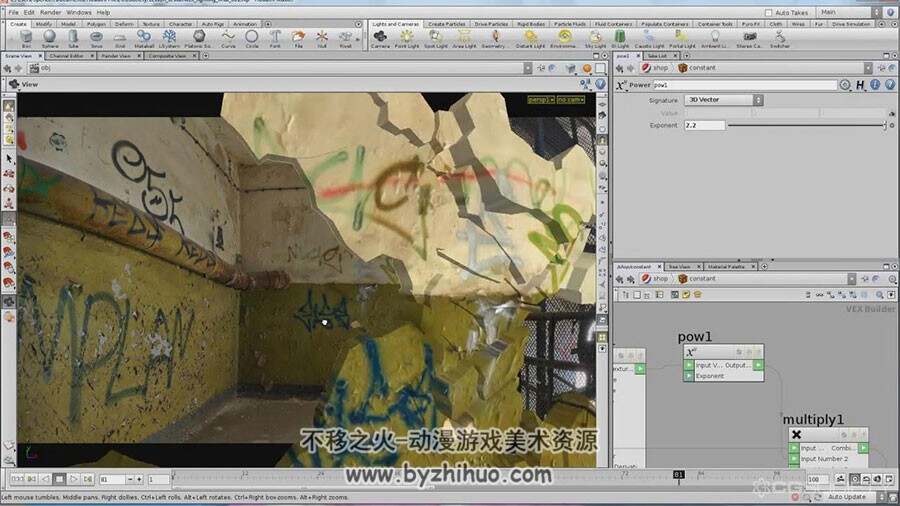Add a GI Light from the shelf
This screenshot has width=900, height=506.
(620, 39)
